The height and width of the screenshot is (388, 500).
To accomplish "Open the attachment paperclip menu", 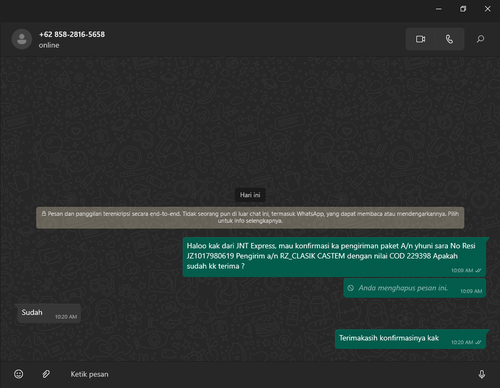I will pos(46,374).
